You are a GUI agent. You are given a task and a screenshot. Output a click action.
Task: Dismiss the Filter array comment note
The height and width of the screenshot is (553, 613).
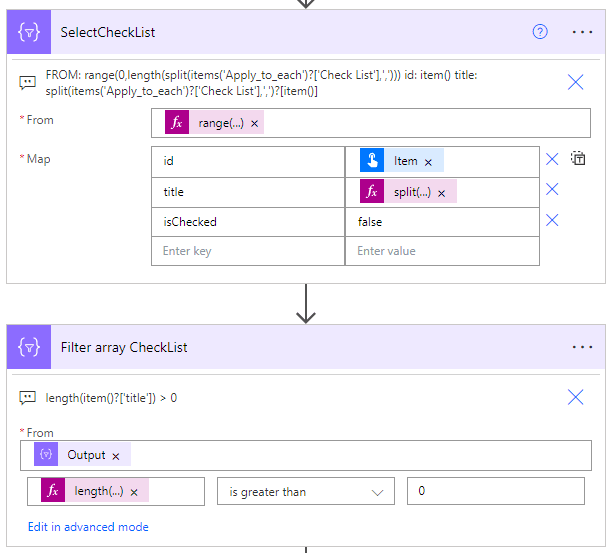coord(576,397)
